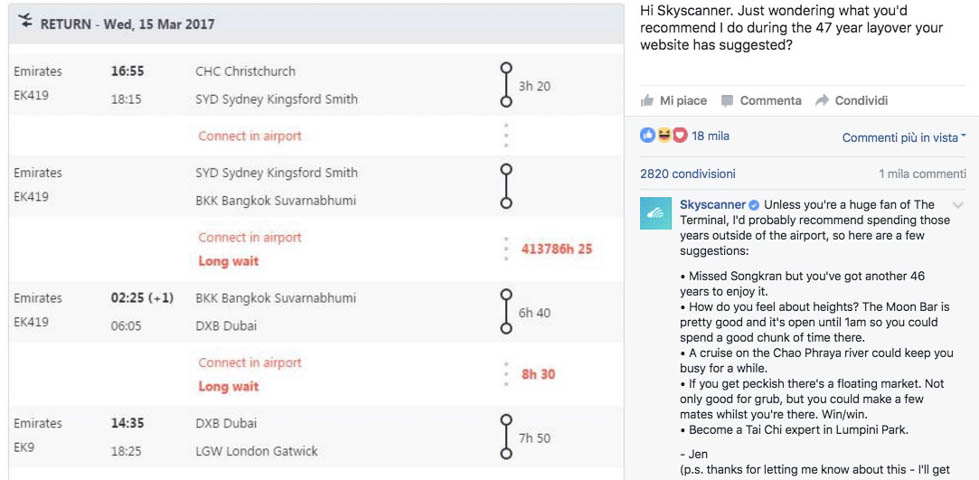979x480 pixels.
Task: Open the Skyscanner commenter name link
Action: (713, 205)
